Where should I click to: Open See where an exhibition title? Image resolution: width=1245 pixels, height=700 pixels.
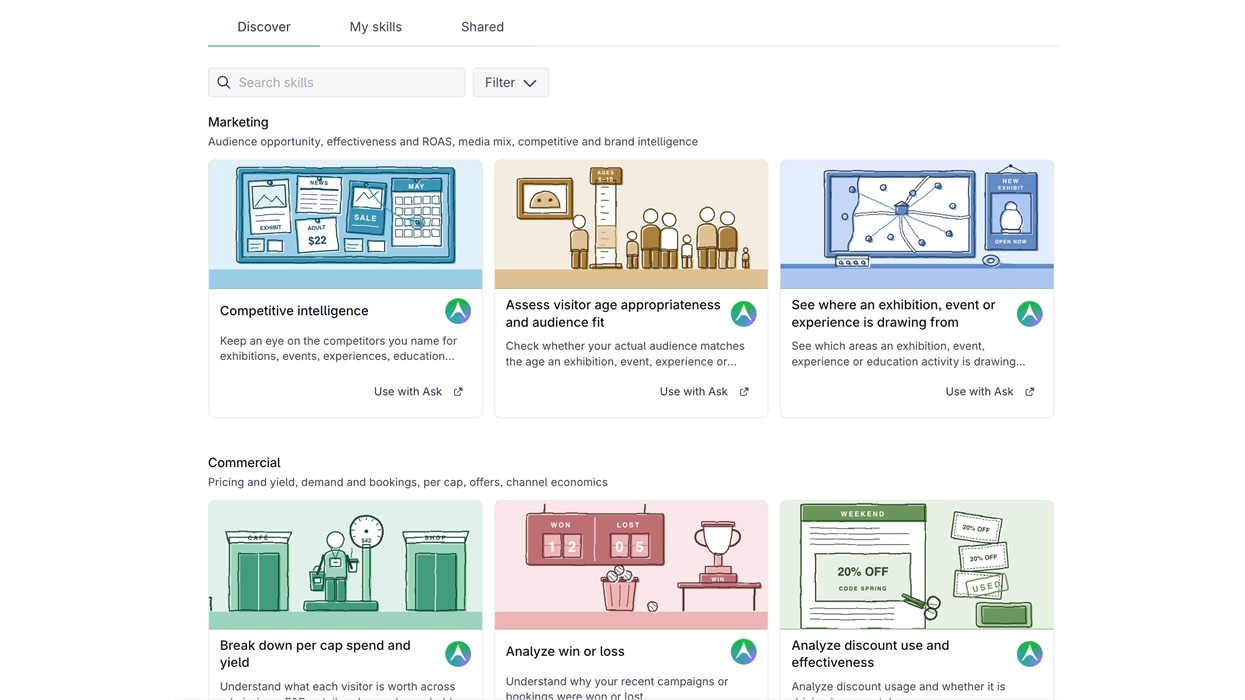[x=893, y=313]
